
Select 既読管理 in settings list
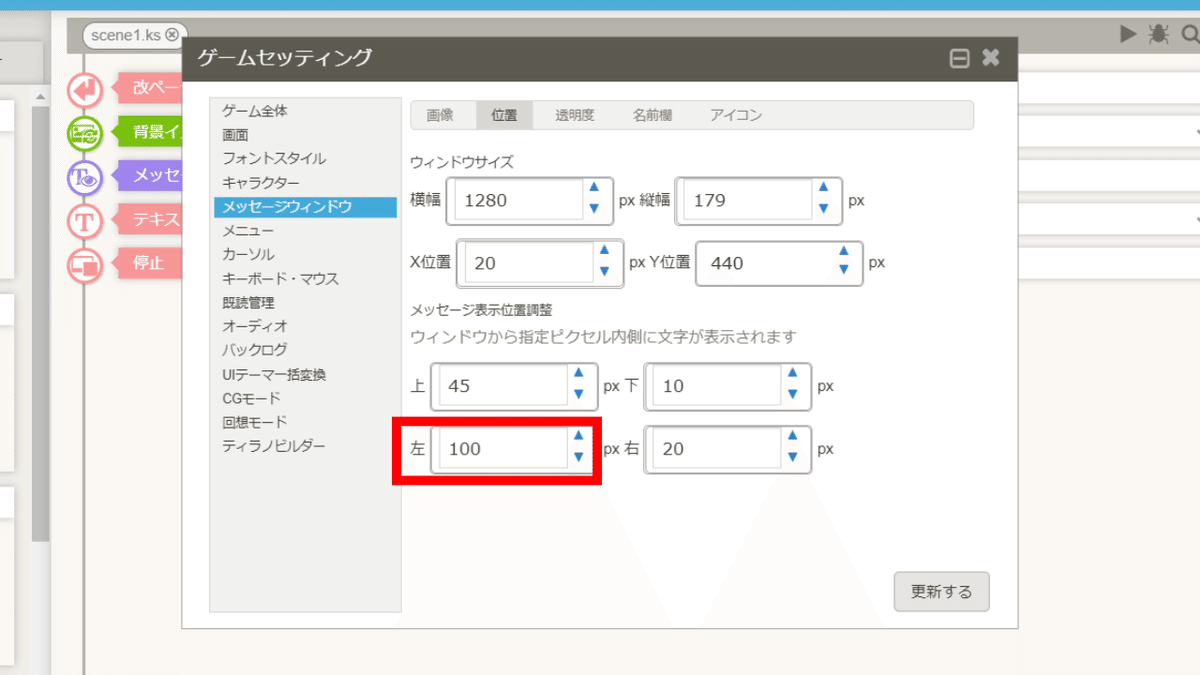(x=248, y=303)
